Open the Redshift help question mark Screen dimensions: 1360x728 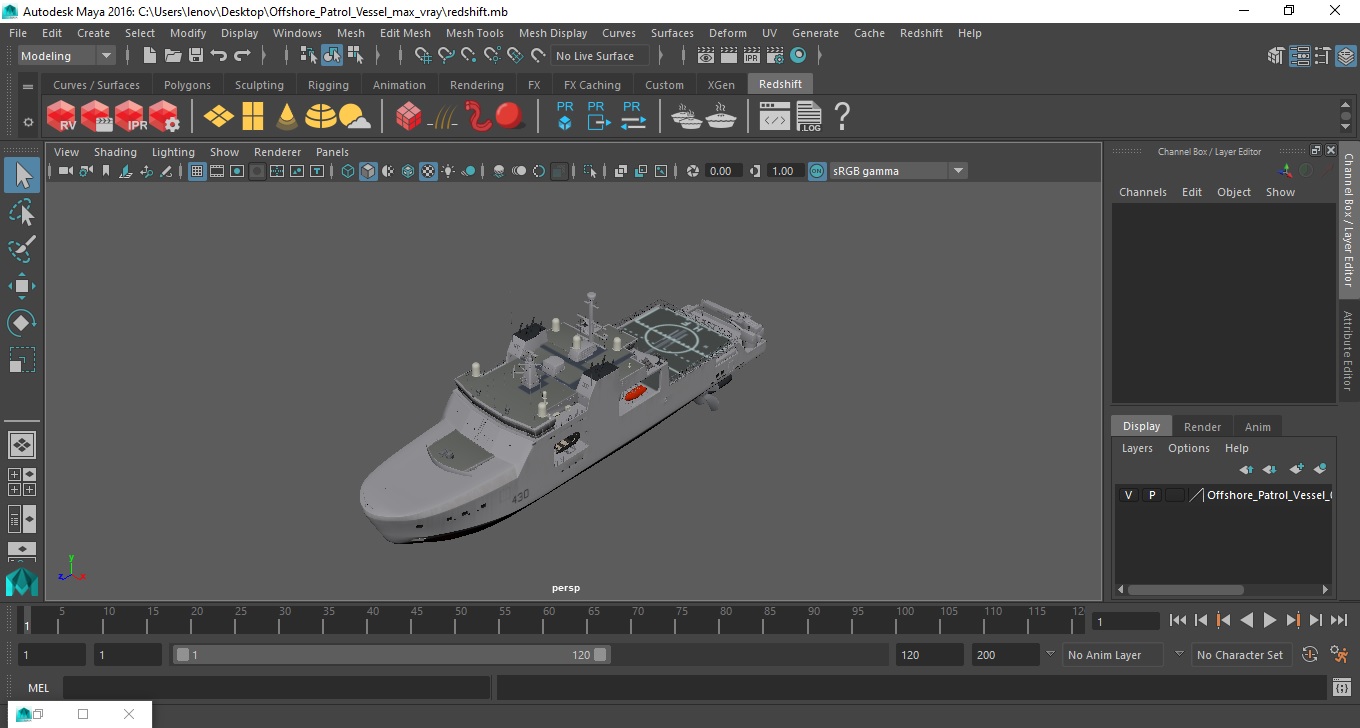(x=842, y=116)
